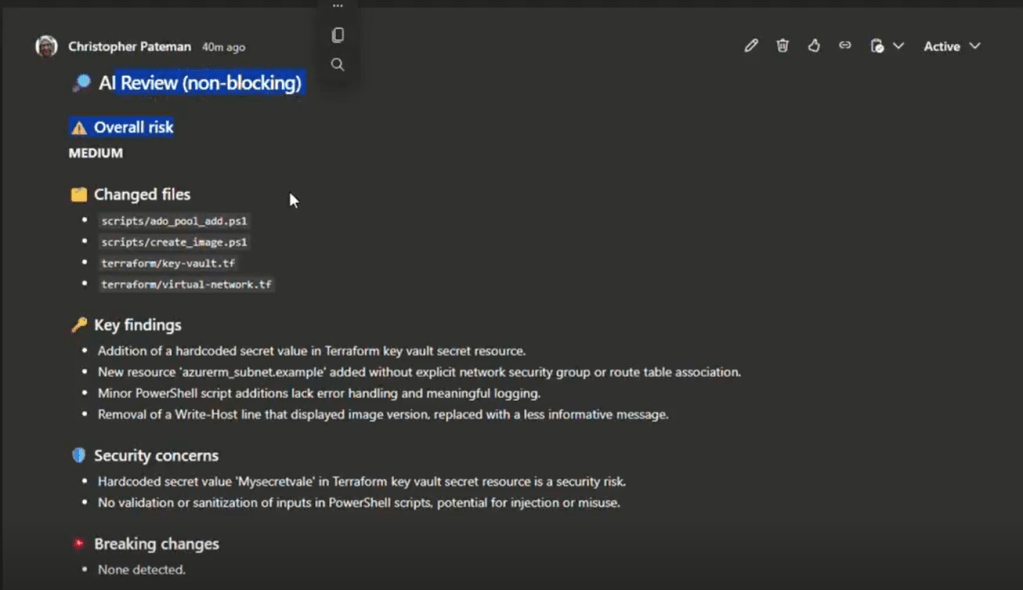Viewport: 1023px width, 590px height.
Task: Copy comment link via chain icon
Action: click(845, 46)
